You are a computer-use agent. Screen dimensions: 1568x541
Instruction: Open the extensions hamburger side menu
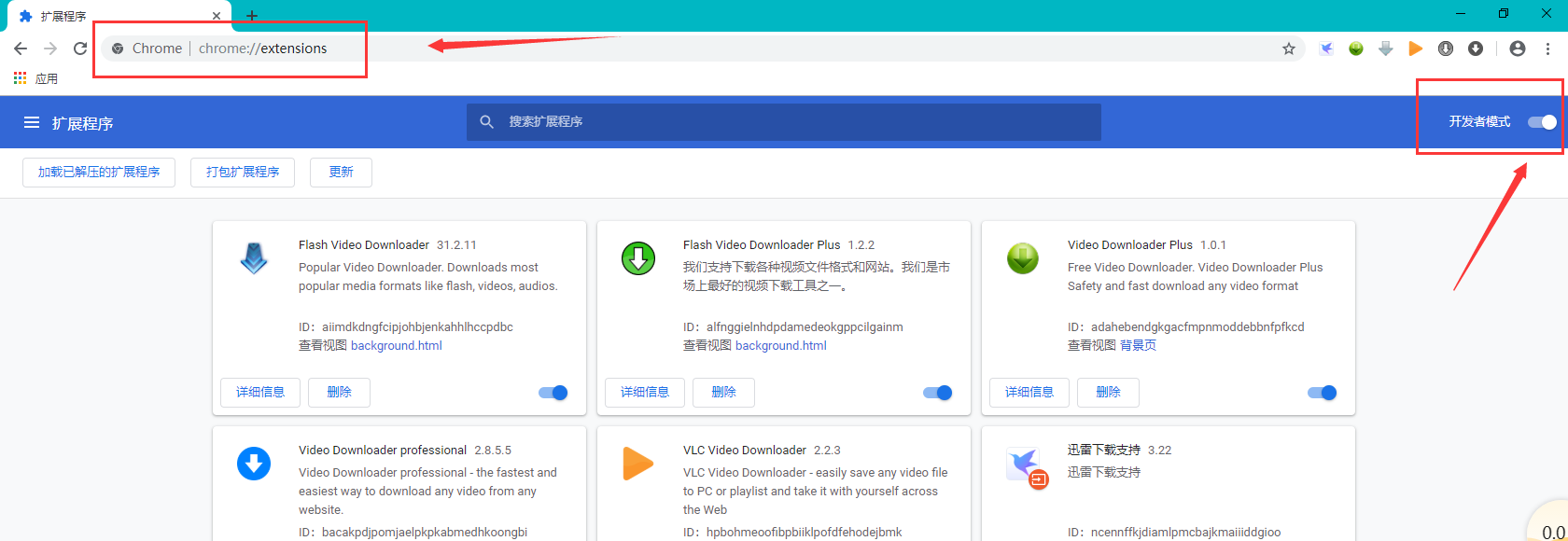click(x=32, y=122)
